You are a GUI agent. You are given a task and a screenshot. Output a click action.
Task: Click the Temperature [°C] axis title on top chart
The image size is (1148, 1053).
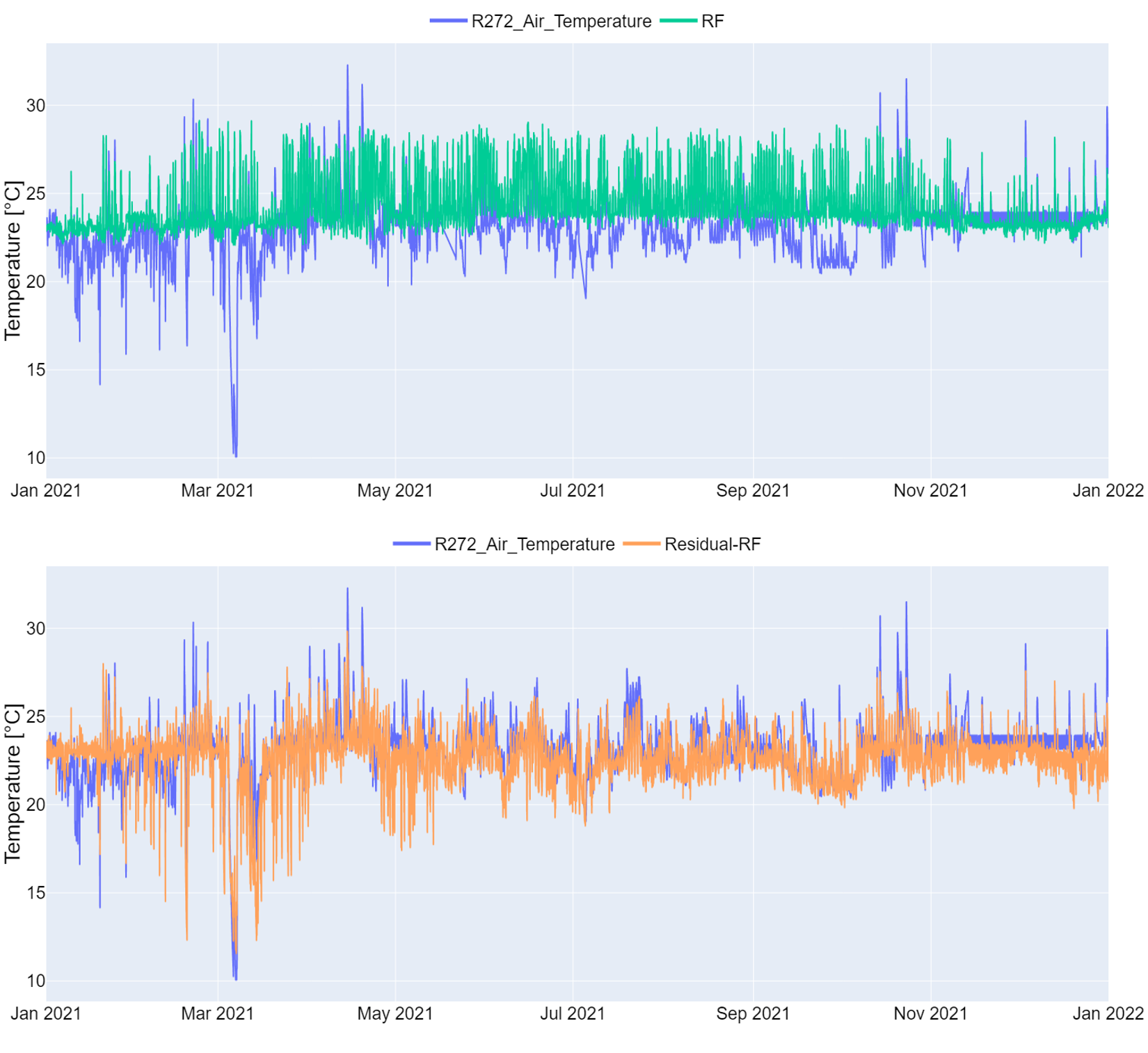click(x=13, y=261)
